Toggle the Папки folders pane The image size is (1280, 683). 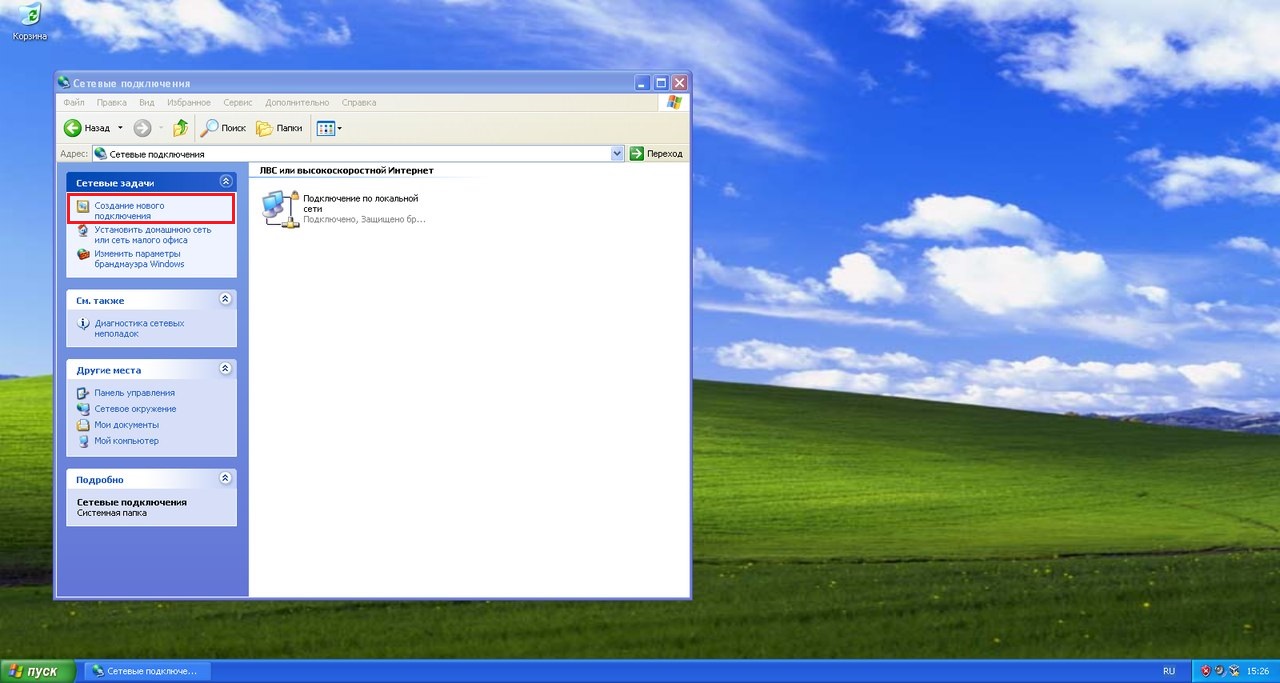(x=279, y=128)
